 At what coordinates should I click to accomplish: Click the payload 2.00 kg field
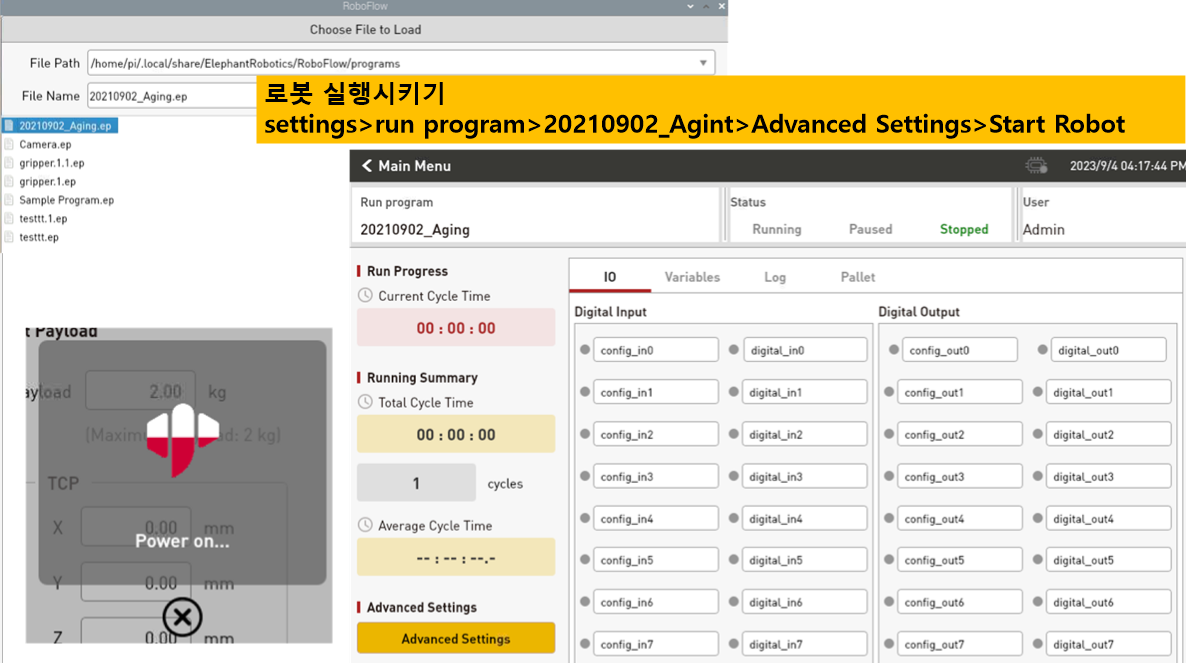click(140, 392)
